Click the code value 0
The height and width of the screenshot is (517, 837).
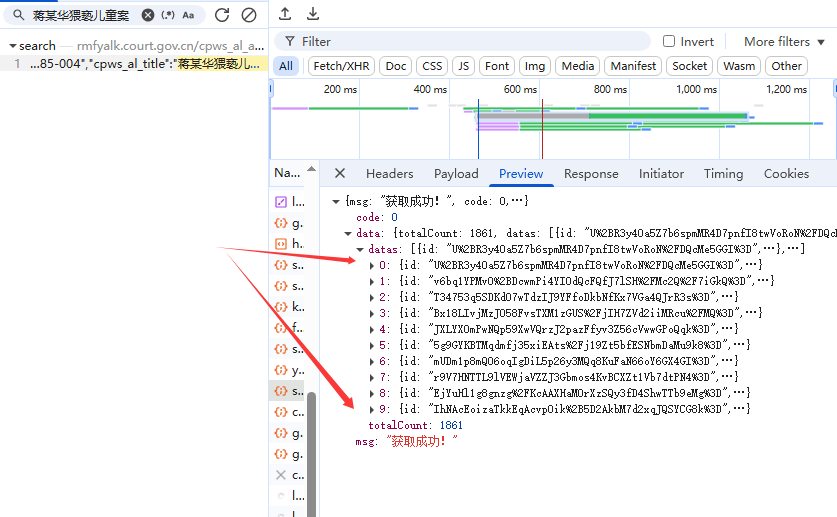tap(394, 217)
